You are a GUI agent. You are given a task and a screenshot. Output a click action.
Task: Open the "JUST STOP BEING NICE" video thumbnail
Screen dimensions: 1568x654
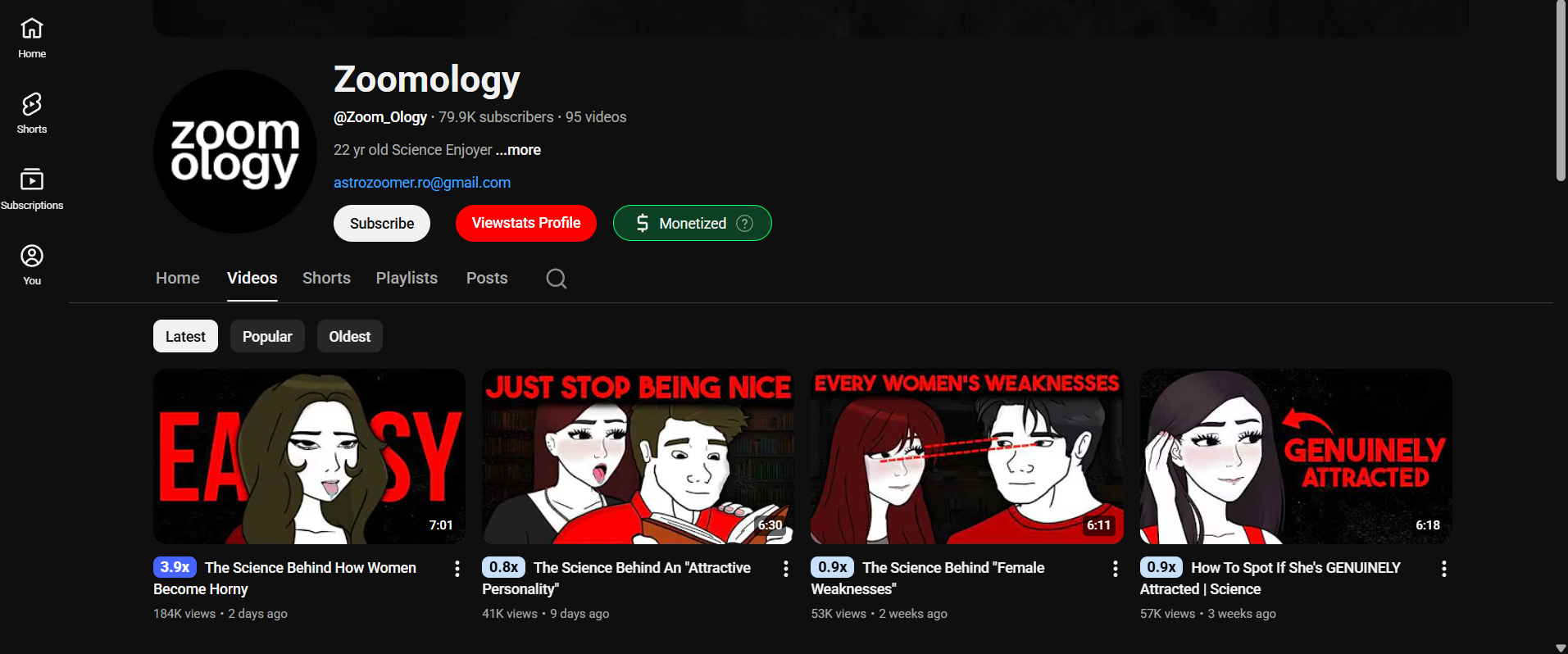638,456
